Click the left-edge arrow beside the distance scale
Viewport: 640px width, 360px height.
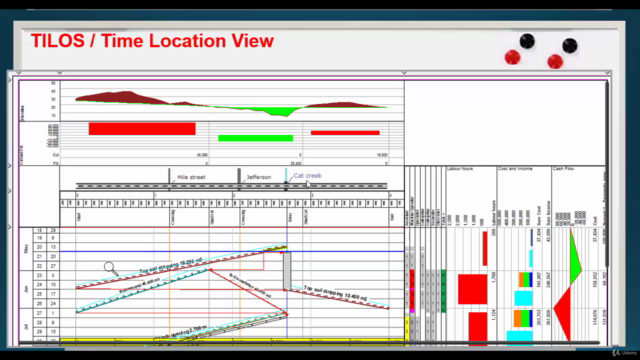click(9, 191)
